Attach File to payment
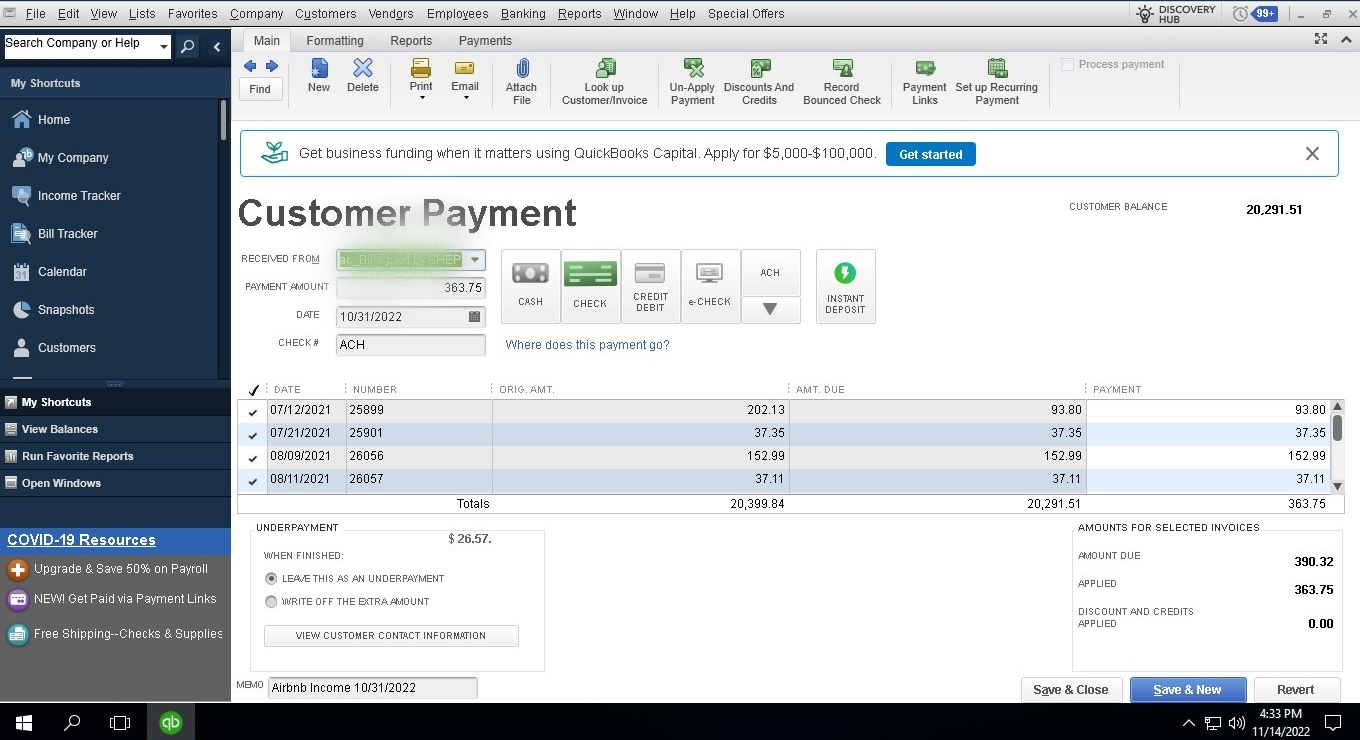The height and width of the screenshot is (740, 1360). tap(521, 81)
